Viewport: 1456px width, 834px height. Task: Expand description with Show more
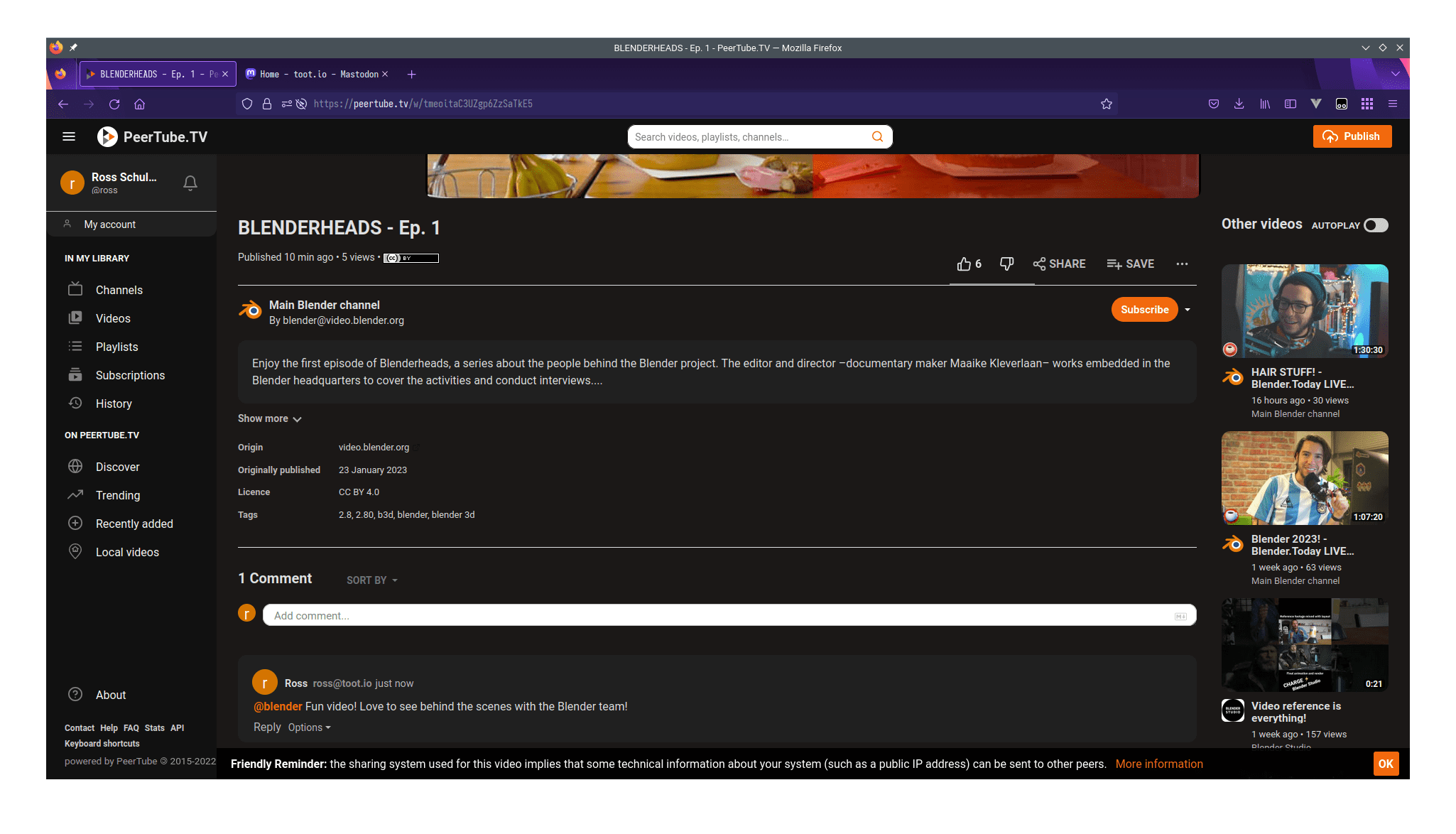click(x=270, y=418)
